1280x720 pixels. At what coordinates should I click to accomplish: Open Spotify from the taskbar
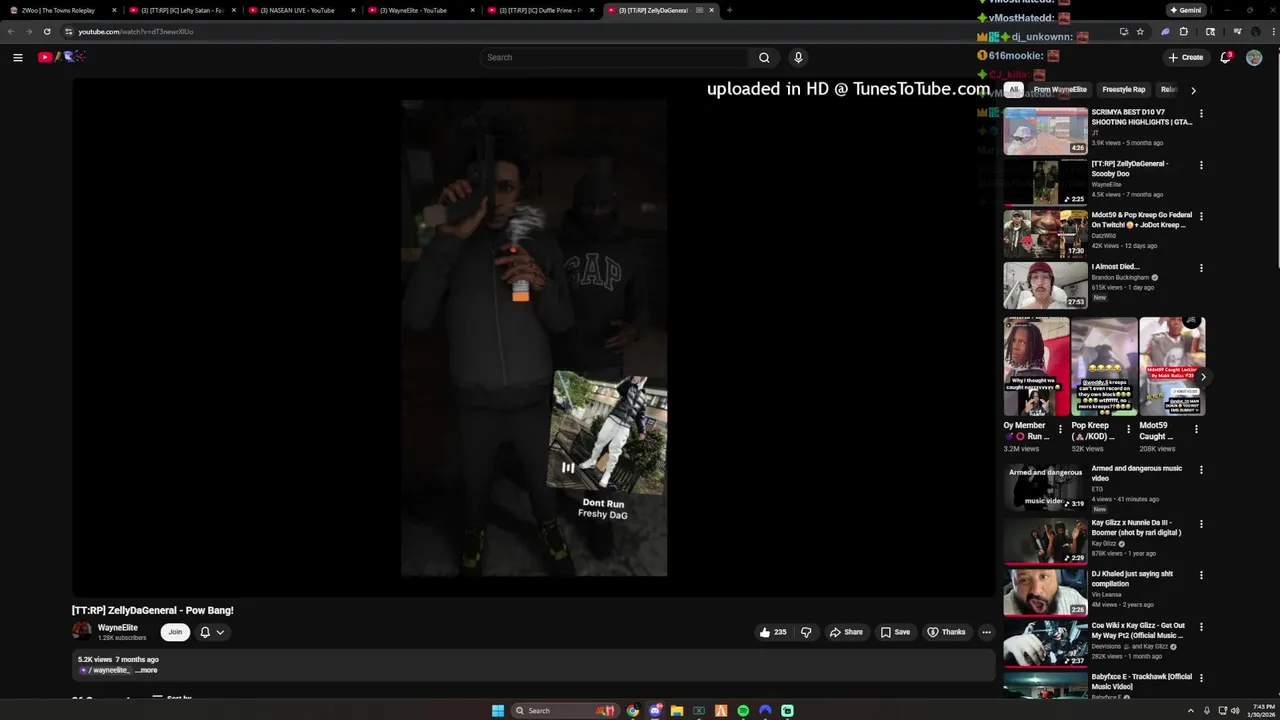point(743,711)
